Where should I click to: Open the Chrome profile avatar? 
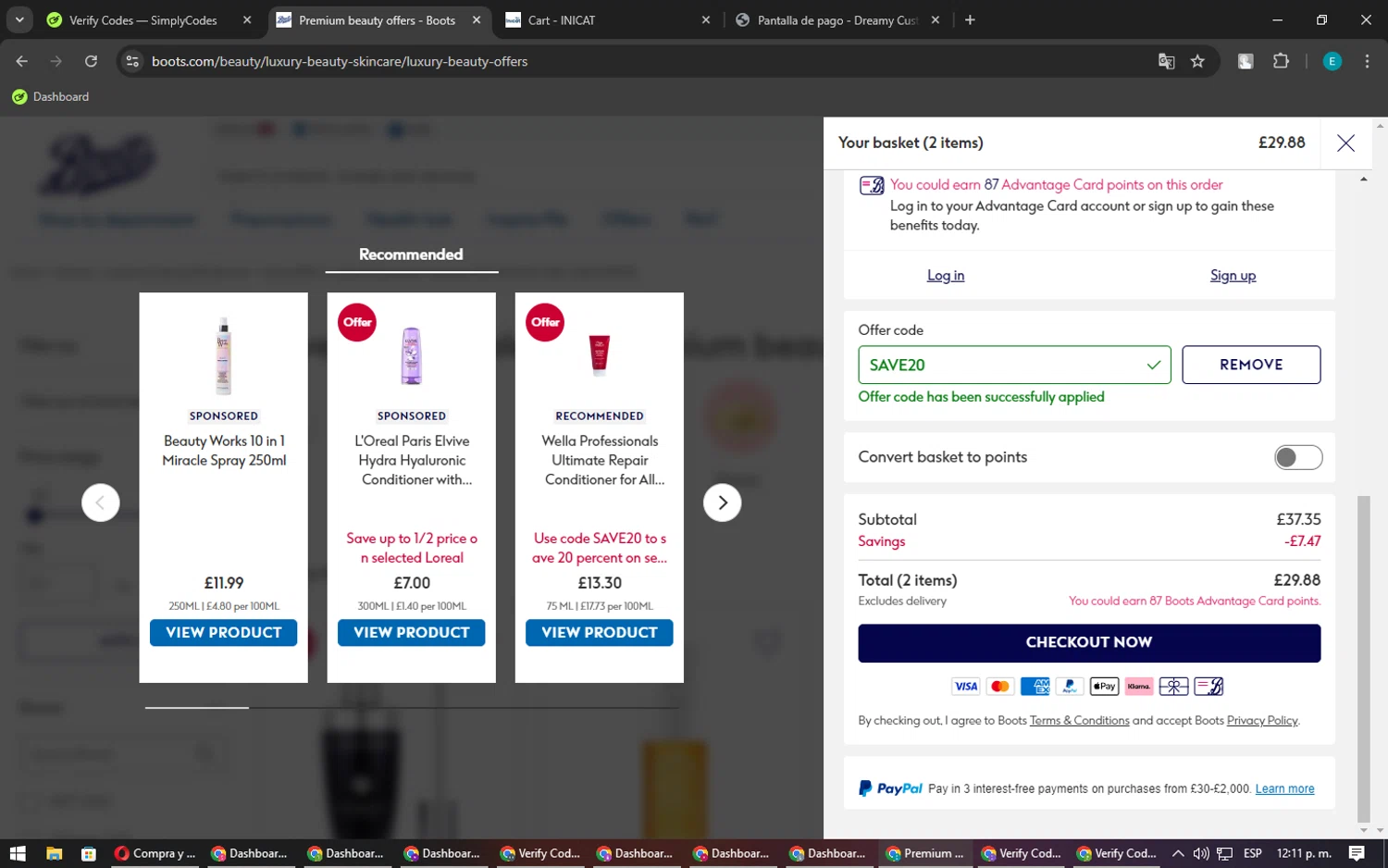coord(1332,61)
